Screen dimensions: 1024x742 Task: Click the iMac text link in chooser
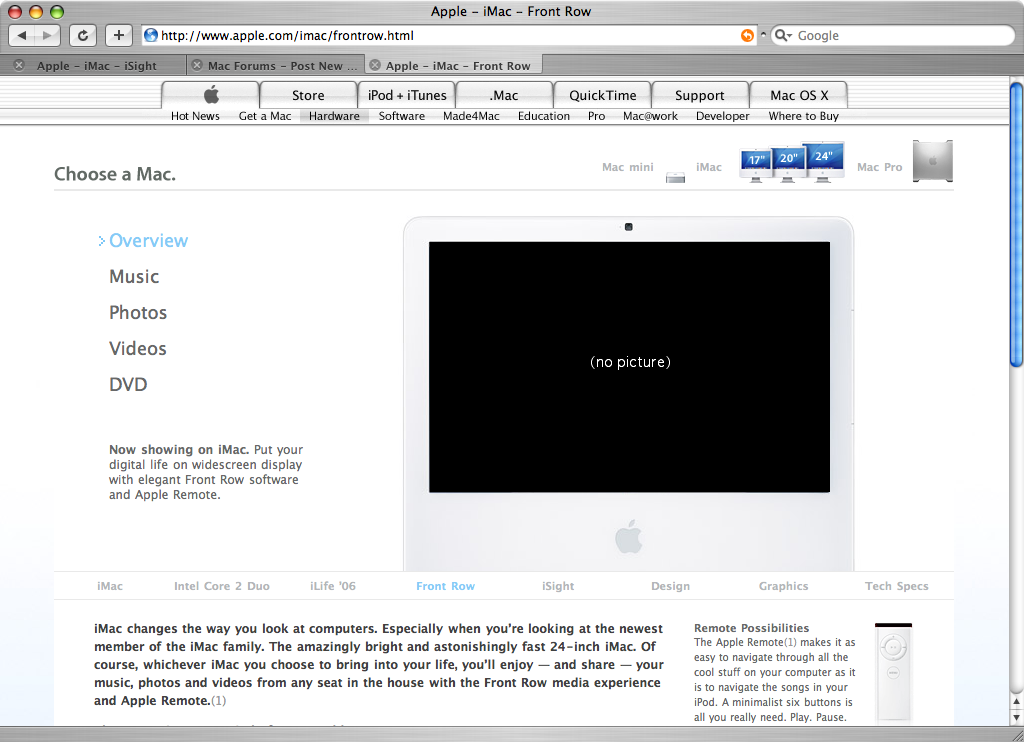(x=709, y=167)
